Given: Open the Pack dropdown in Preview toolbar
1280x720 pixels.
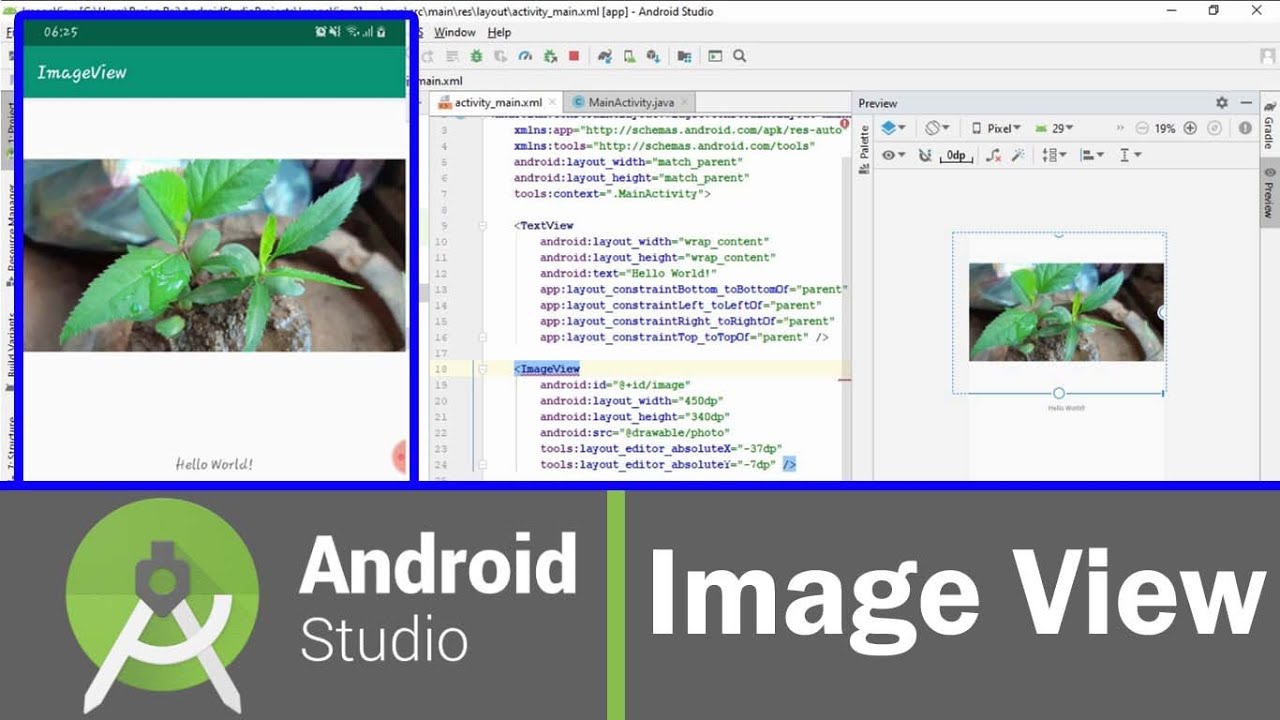Looking at the screenshot, I should pyautogui.click(x=1054, y=155).
